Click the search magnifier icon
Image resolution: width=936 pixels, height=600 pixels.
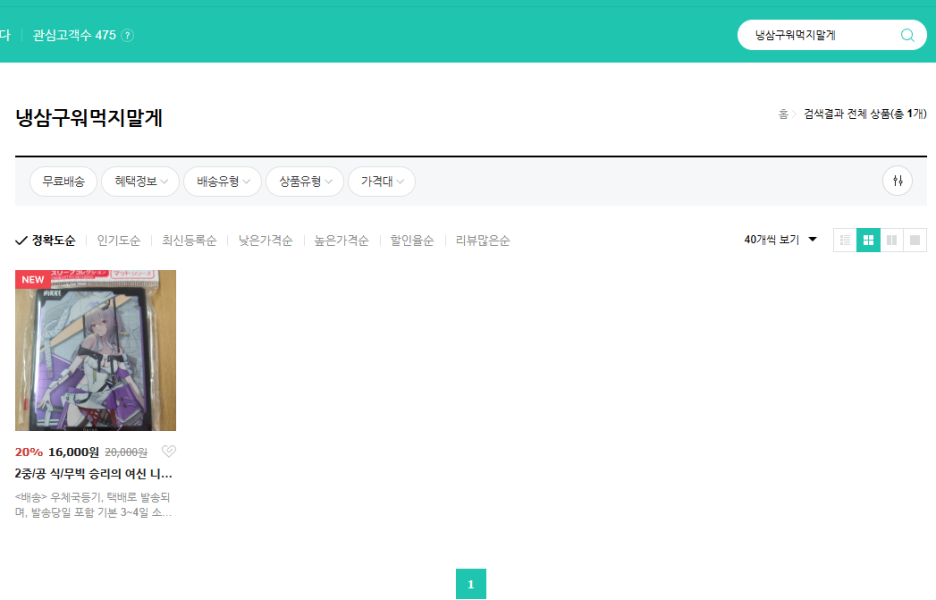[x=907, y=35]
